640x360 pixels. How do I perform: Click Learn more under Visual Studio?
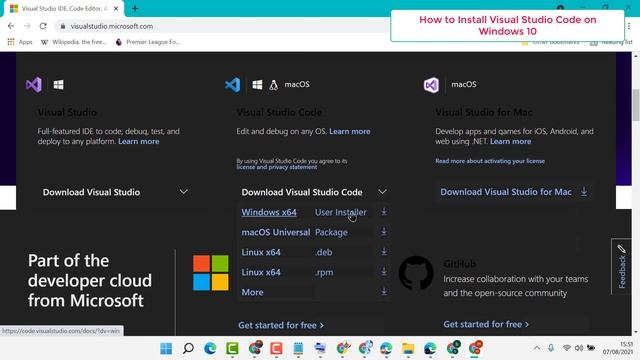pyautogui.click(x=139, y=141)
